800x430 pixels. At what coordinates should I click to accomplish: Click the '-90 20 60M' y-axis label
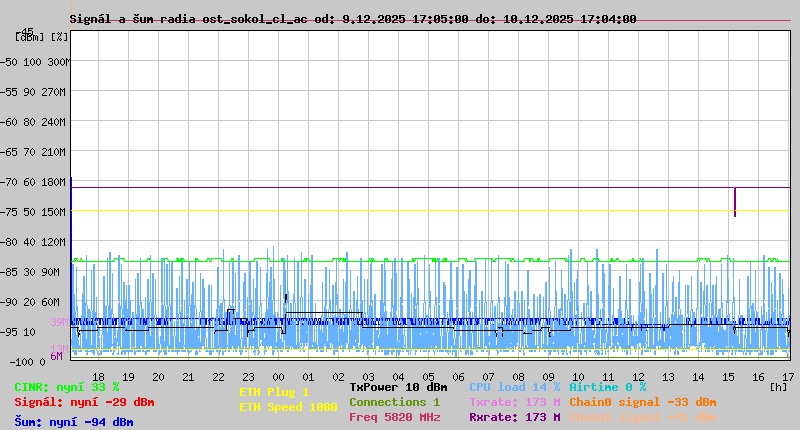click(31, 302)
